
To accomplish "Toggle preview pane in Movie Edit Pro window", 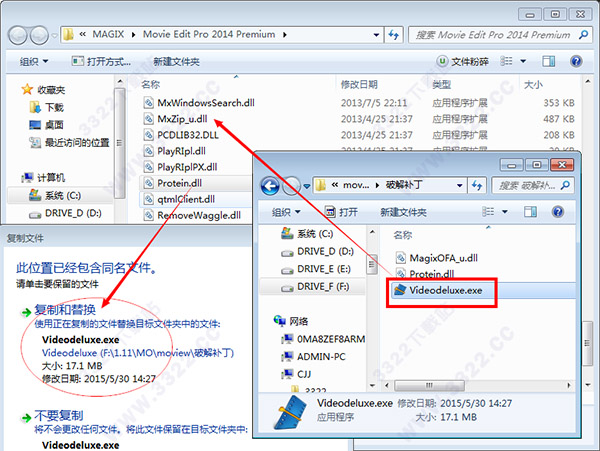I will [549, 61].
